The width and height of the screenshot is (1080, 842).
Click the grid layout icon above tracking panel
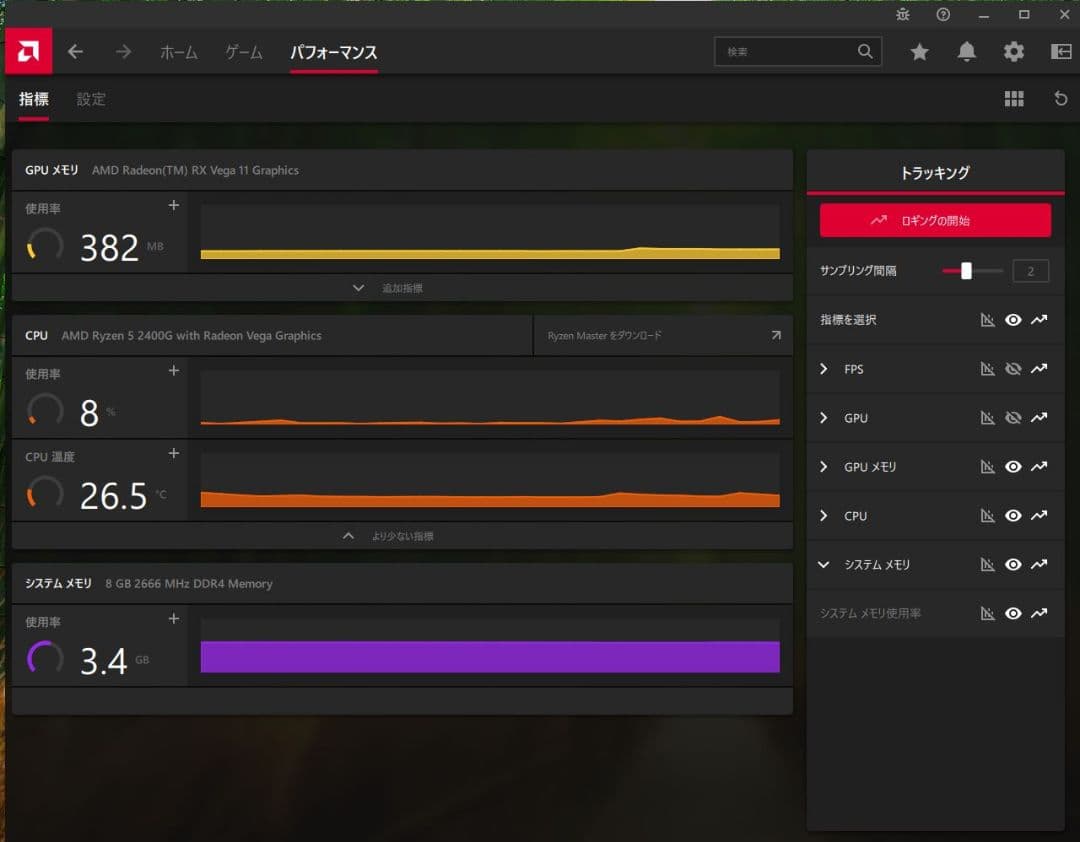[x=1014, y=98]
